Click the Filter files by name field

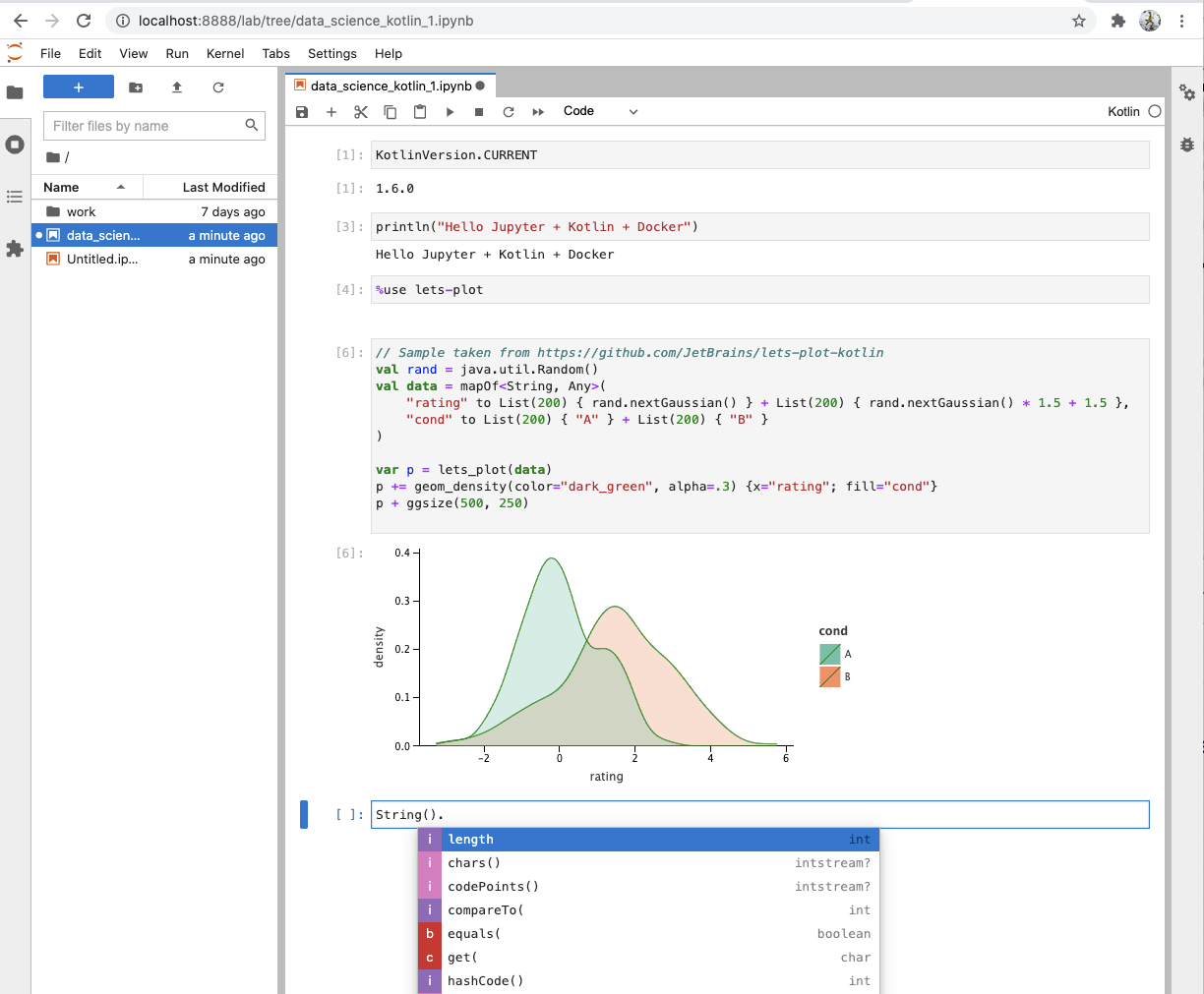[x=146, y=126]
